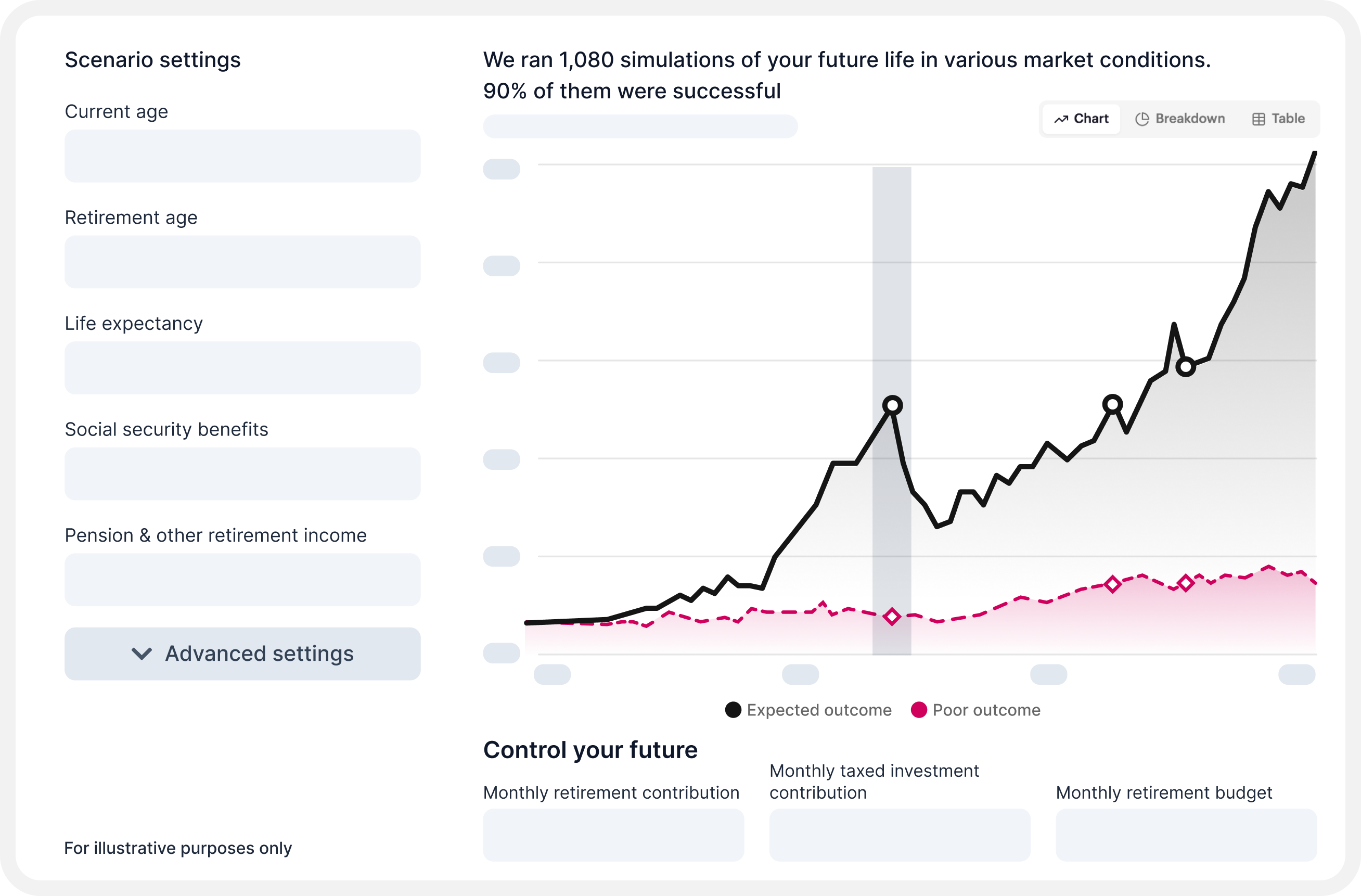This screenshot has width=1361, height=896.
Task: Click the For illustrative purposes only text
Action: (x=178, y=848)
